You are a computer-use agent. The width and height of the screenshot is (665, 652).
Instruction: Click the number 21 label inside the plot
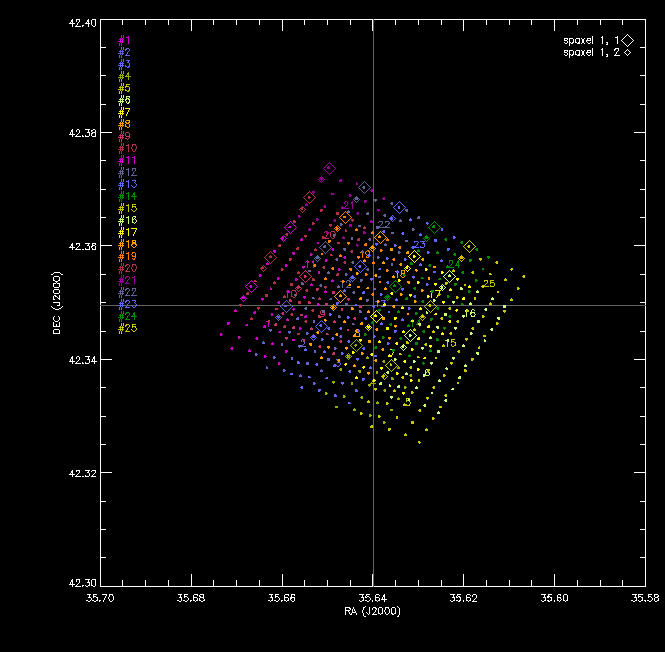[348, 205]
